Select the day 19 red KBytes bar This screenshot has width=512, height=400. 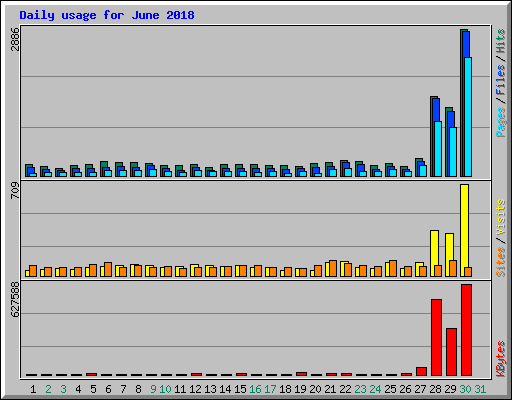(301, 374)
